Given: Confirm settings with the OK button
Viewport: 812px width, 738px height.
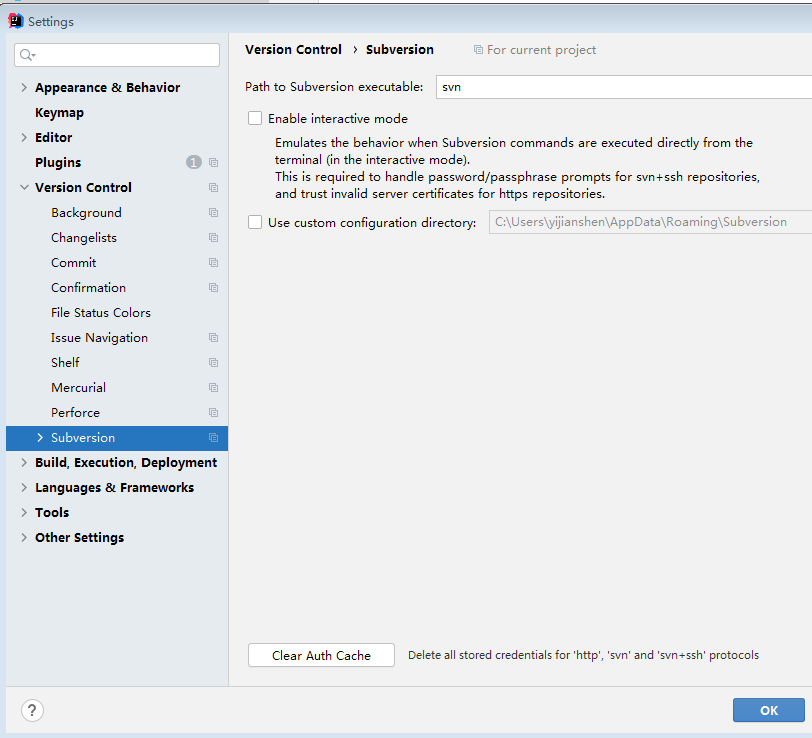Looking at the screenshot, I should (768, 710).
